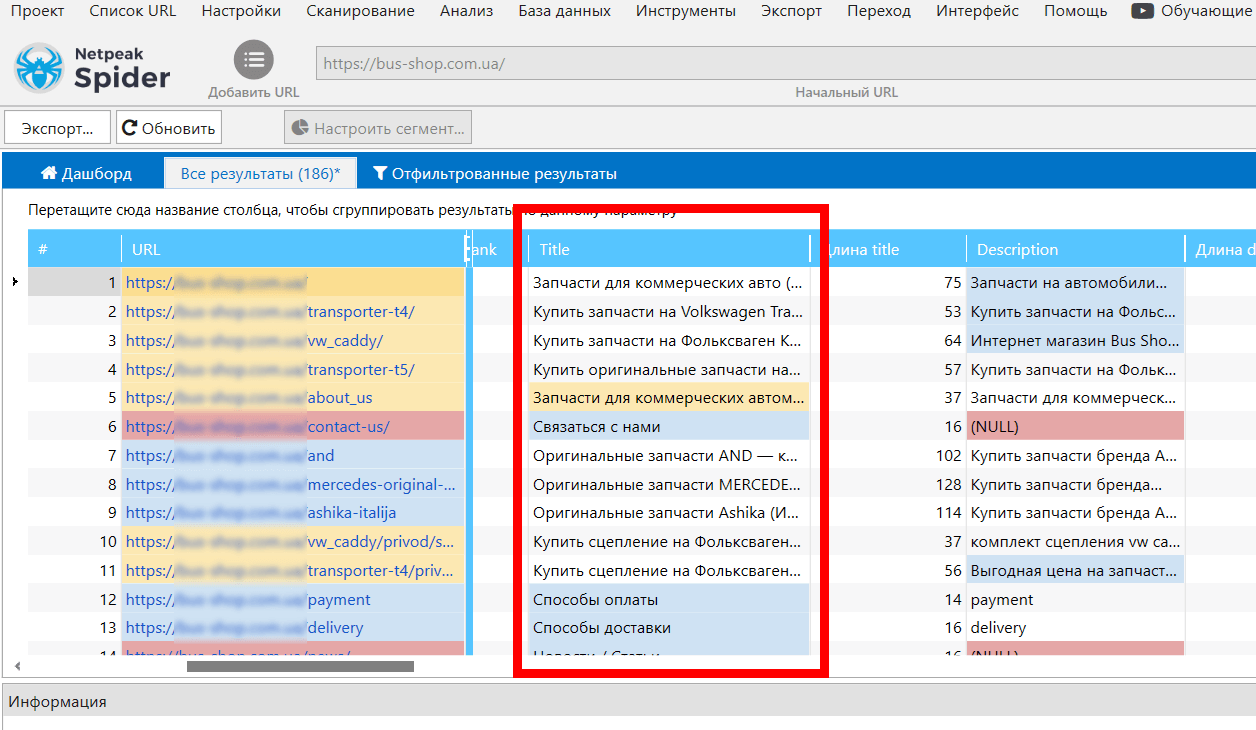Click the (NULL) description in row 6
The height and width of the screenshot is (730, 1256).
(x=1075, y=426)
